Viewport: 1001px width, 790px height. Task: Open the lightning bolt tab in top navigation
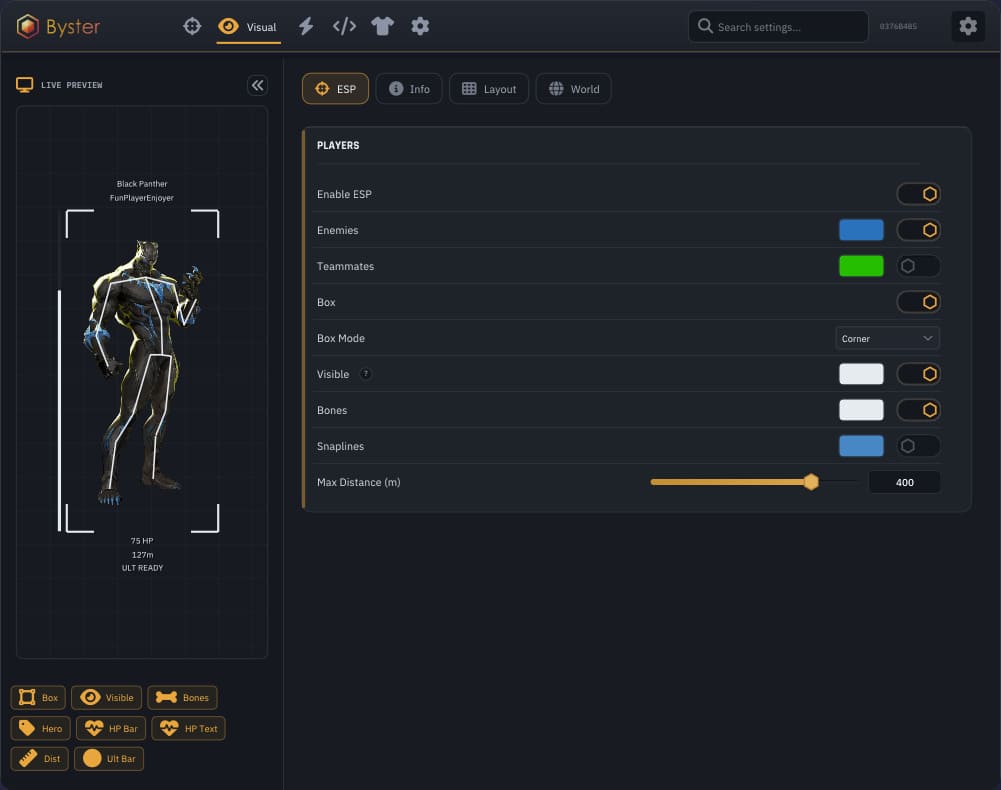point(306,26)
